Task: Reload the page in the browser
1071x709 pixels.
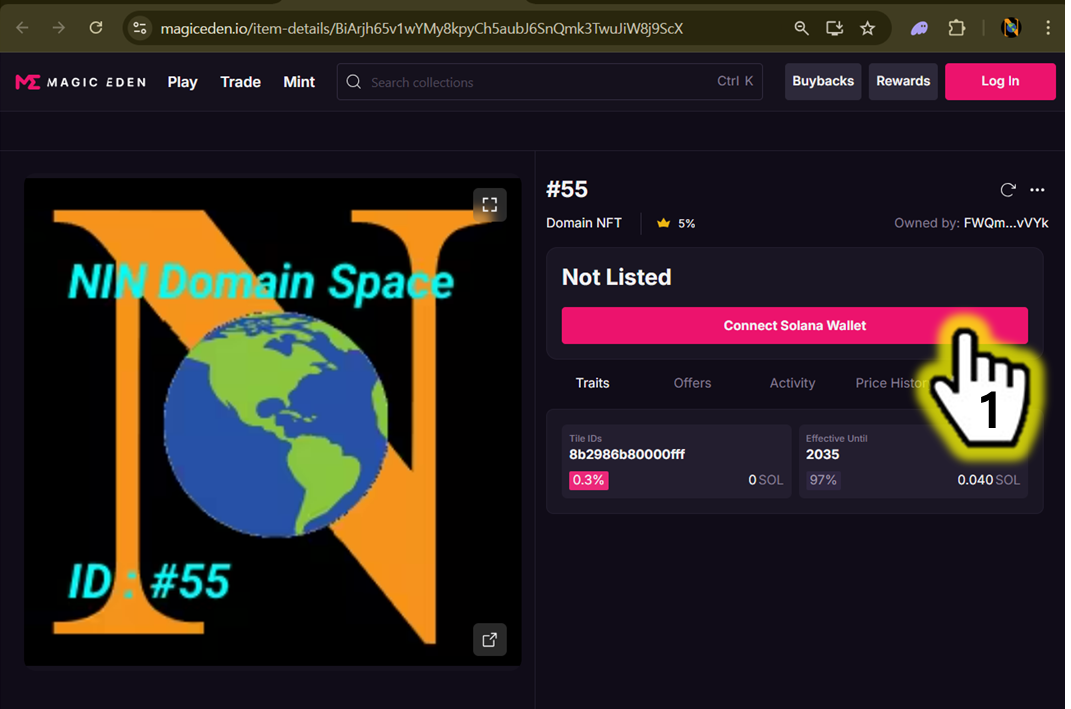Action: 96,28
